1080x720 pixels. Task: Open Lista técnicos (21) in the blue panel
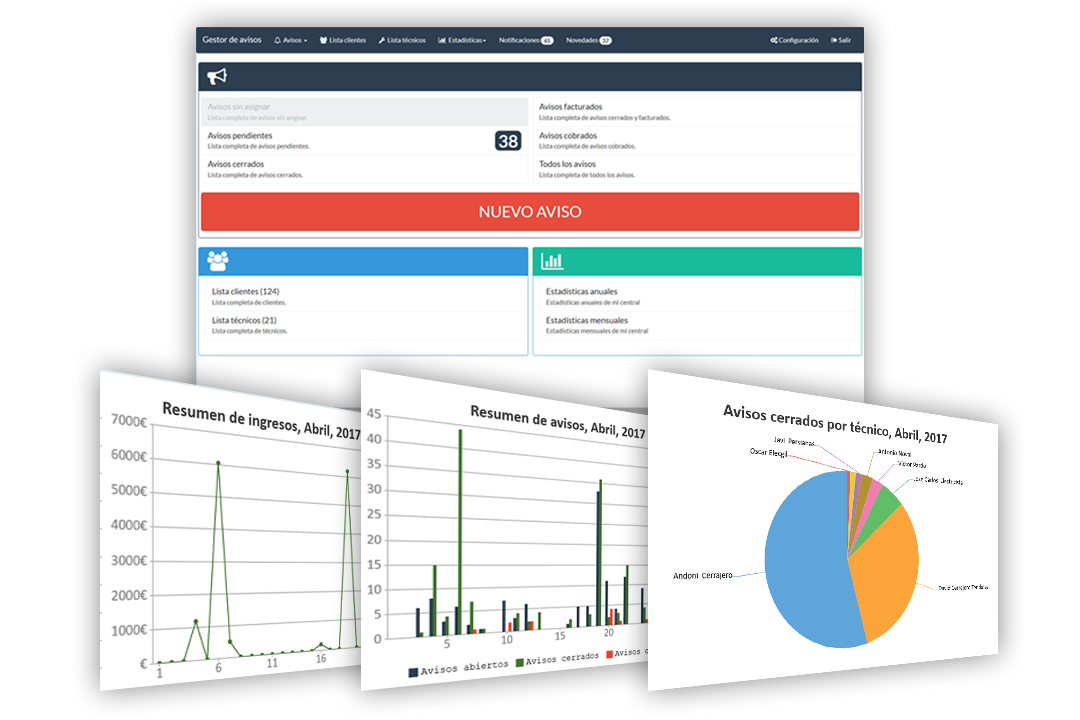[x=244, y=321]
